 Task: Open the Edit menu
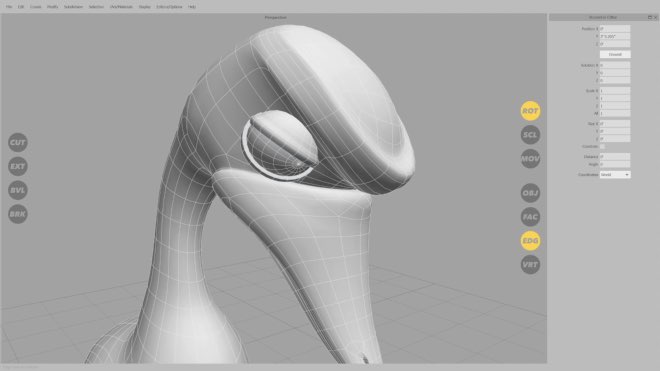pos(21,7)
